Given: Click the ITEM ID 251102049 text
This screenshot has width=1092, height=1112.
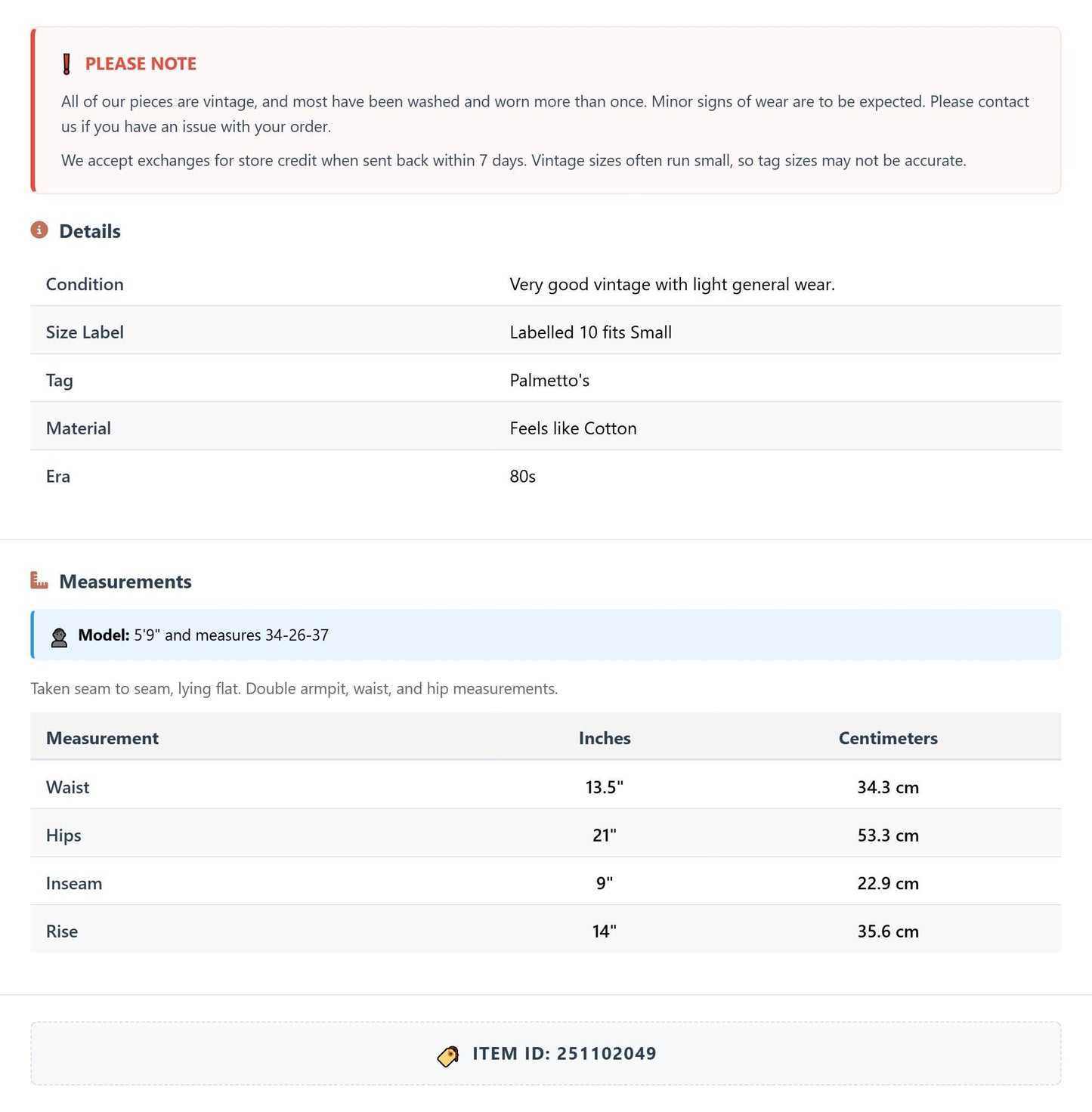Looking at the screenshot, I should coord(565,1054).
